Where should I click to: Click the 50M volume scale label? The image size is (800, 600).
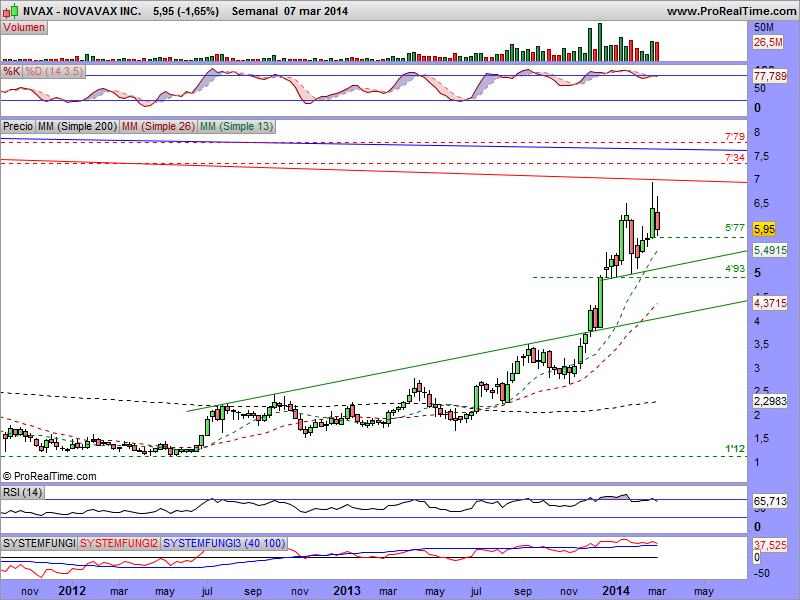click(x=764, y=28)
